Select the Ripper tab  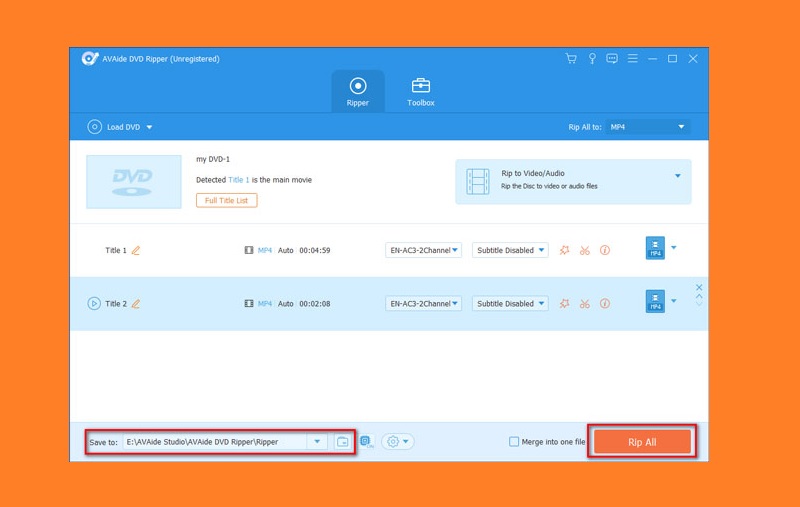[357, 91]
